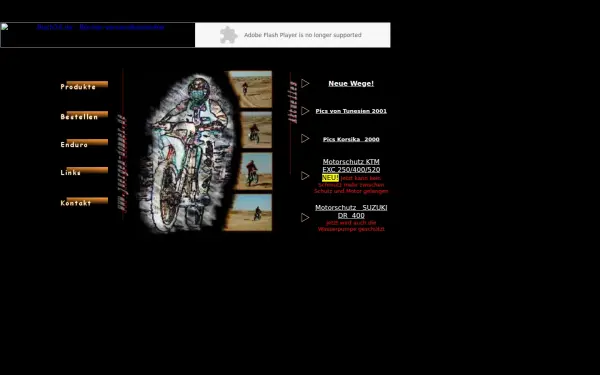Open the Pics Korsika 2000 link
The width and height of the screenshot is (600, 375).
tap(351, 139)
